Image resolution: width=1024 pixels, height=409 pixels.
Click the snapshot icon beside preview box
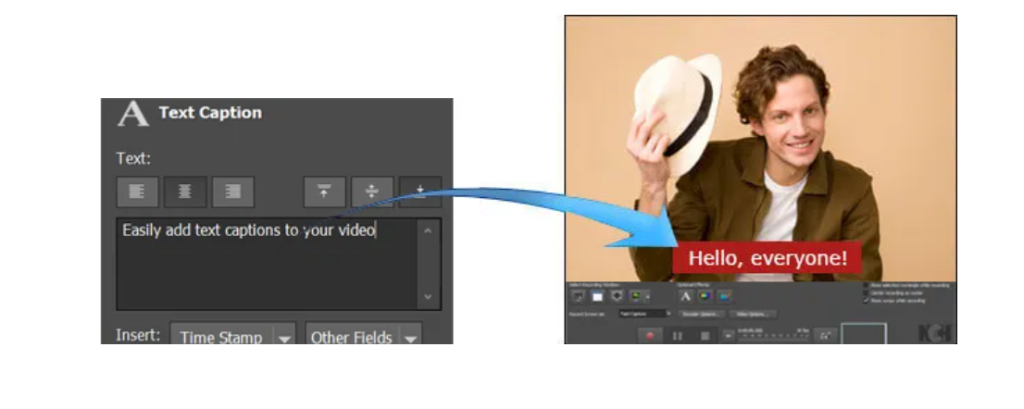point(825,336)
